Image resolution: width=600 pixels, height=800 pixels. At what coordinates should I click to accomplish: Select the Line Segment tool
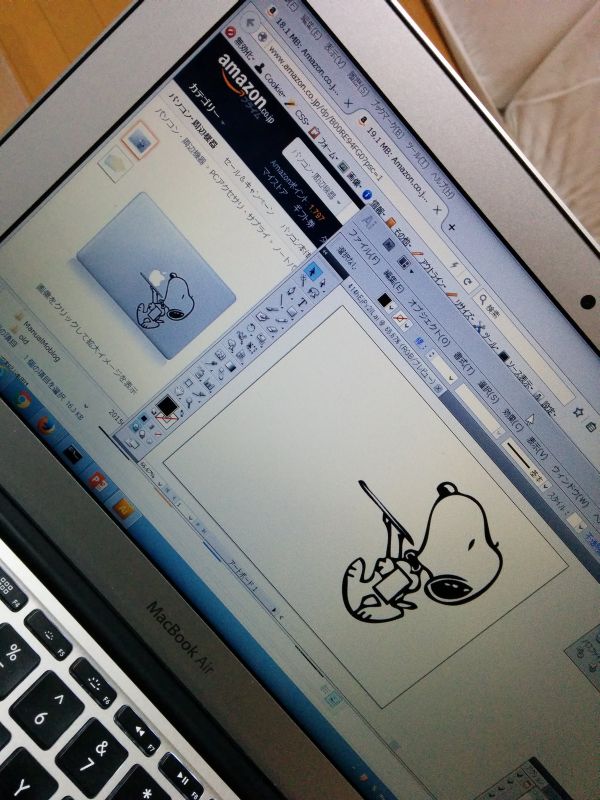coord(280,300)
